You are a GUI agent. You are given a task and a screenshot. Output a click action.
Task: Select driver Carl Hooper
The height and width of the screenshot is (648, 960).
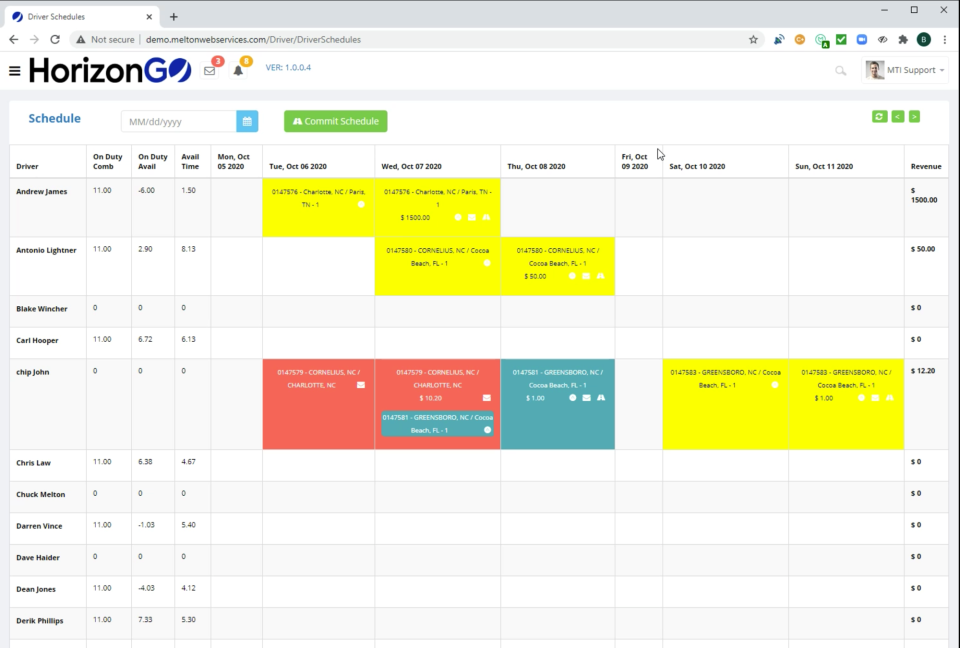click(x=37, y=341)
